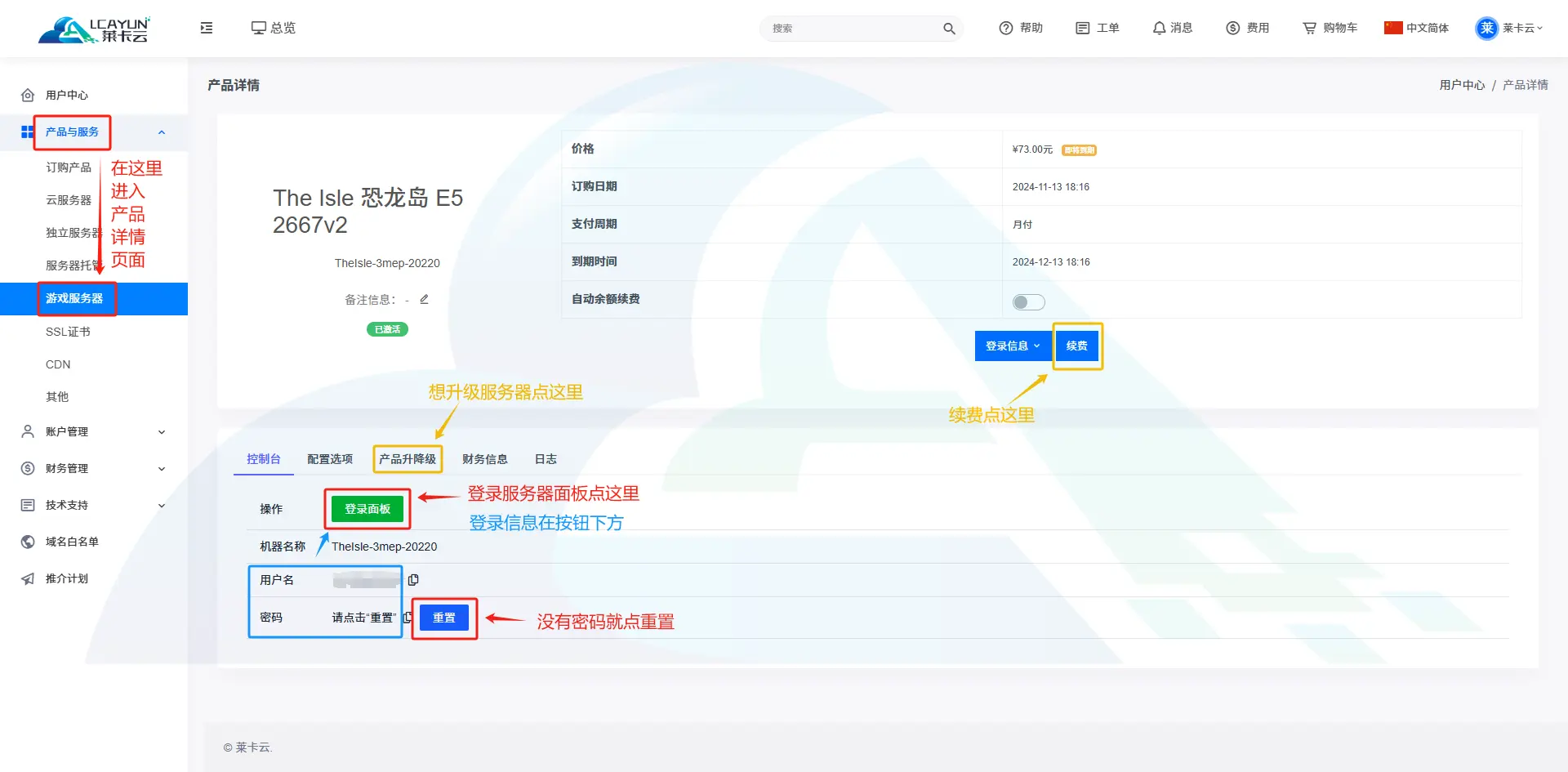Click the 重置 password reset button
The image size is (1568, 772).
[444, 618]
